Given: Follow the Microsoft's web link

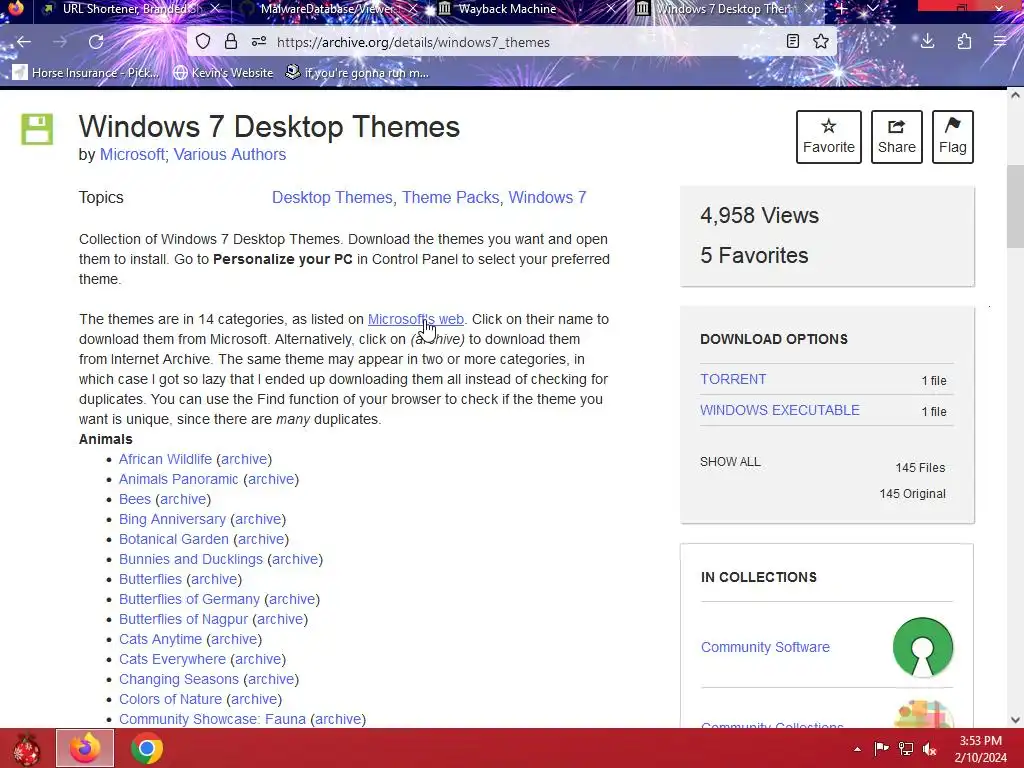Looking at the screenshot, I should click(x=415, y=319).
